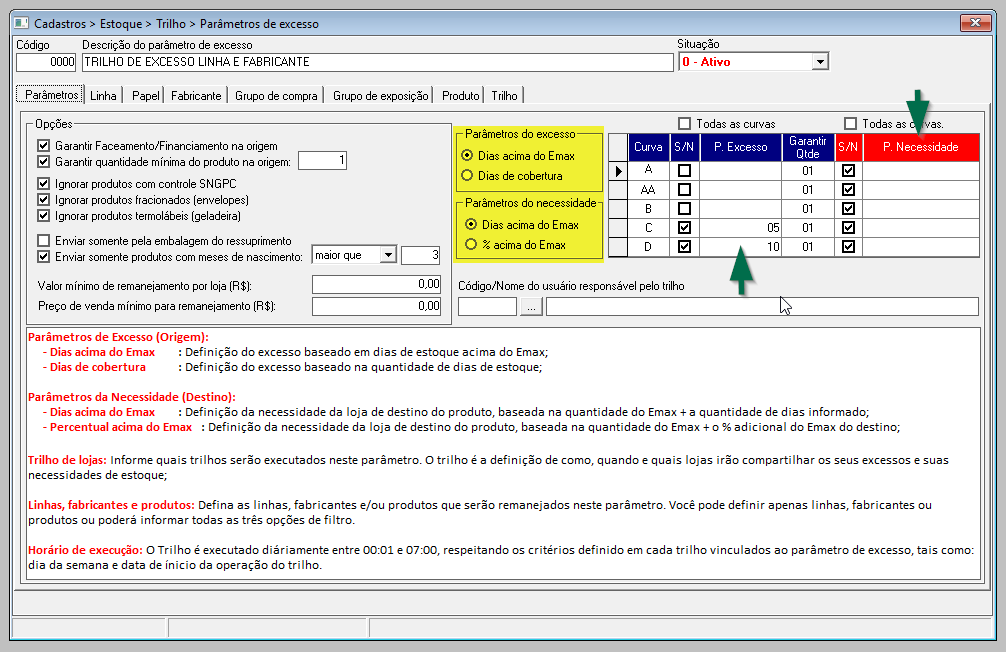Click the responsible user name field
The height and width of the screenshot is (652, 1006).
point(762,307)
